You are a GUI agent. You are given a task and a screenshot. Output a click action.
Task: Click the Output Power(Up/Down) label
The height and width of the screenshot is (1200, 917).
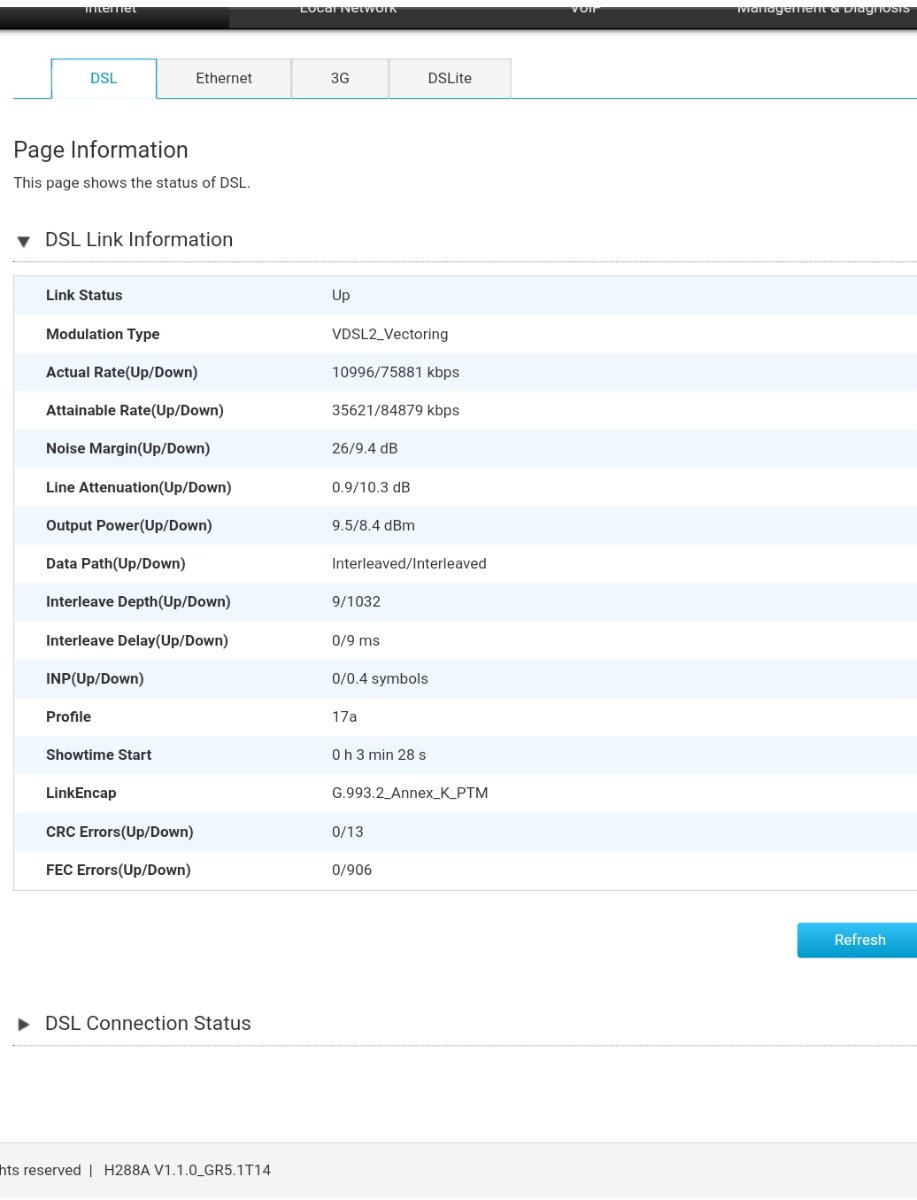click(129, 525)
